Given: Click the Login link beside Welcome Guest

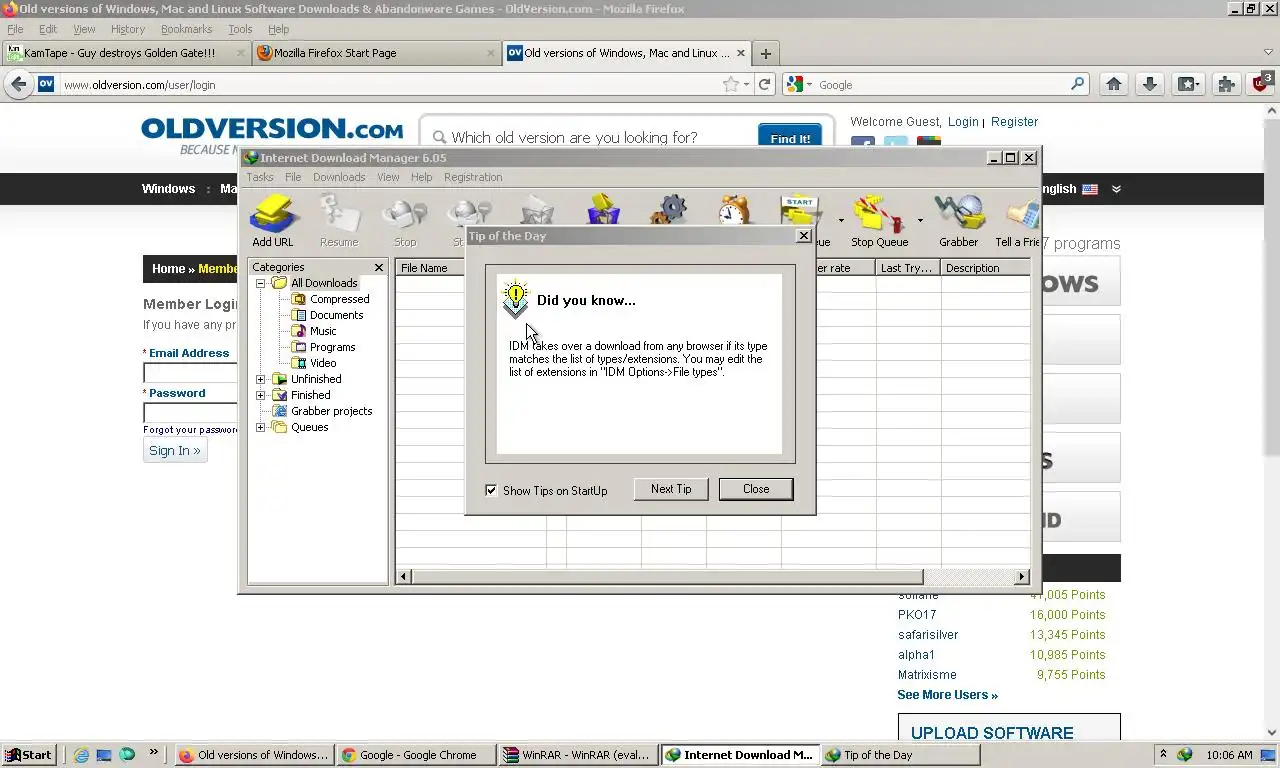Looking at the screenshot, I should [x=963, y=122].
